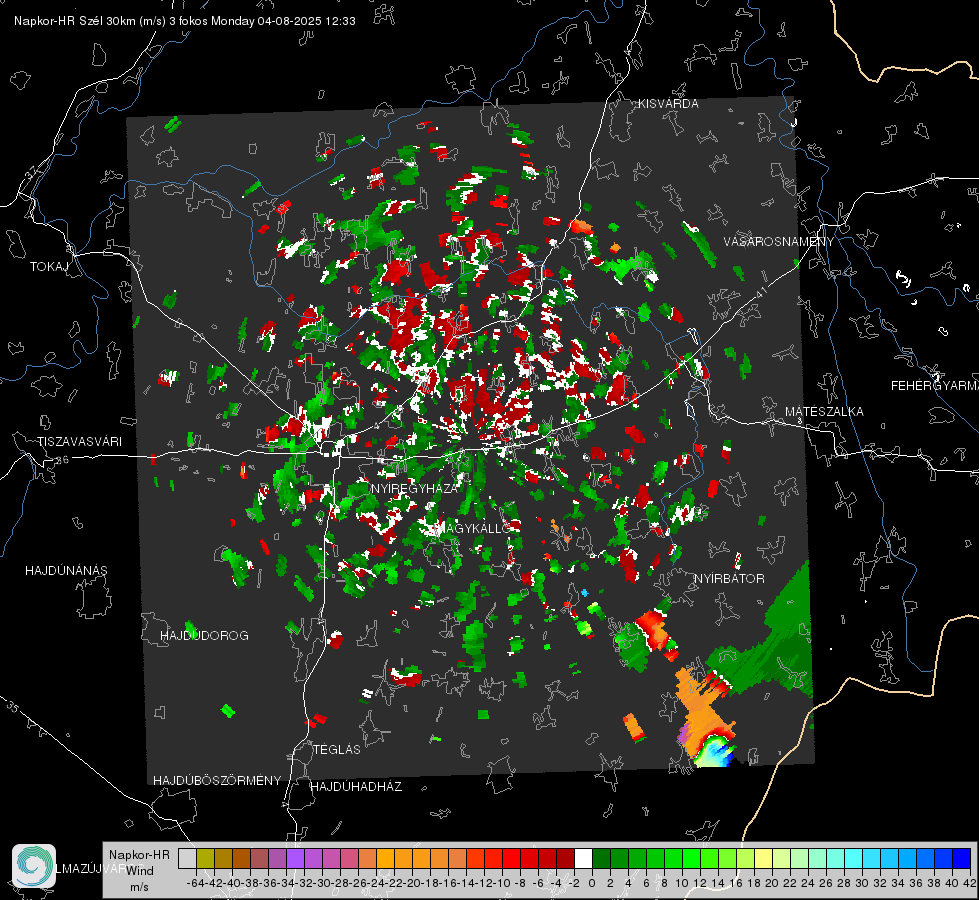Select the TOKAJ town label
This screenshot has width=979, height=900.
tap(49, 267)
